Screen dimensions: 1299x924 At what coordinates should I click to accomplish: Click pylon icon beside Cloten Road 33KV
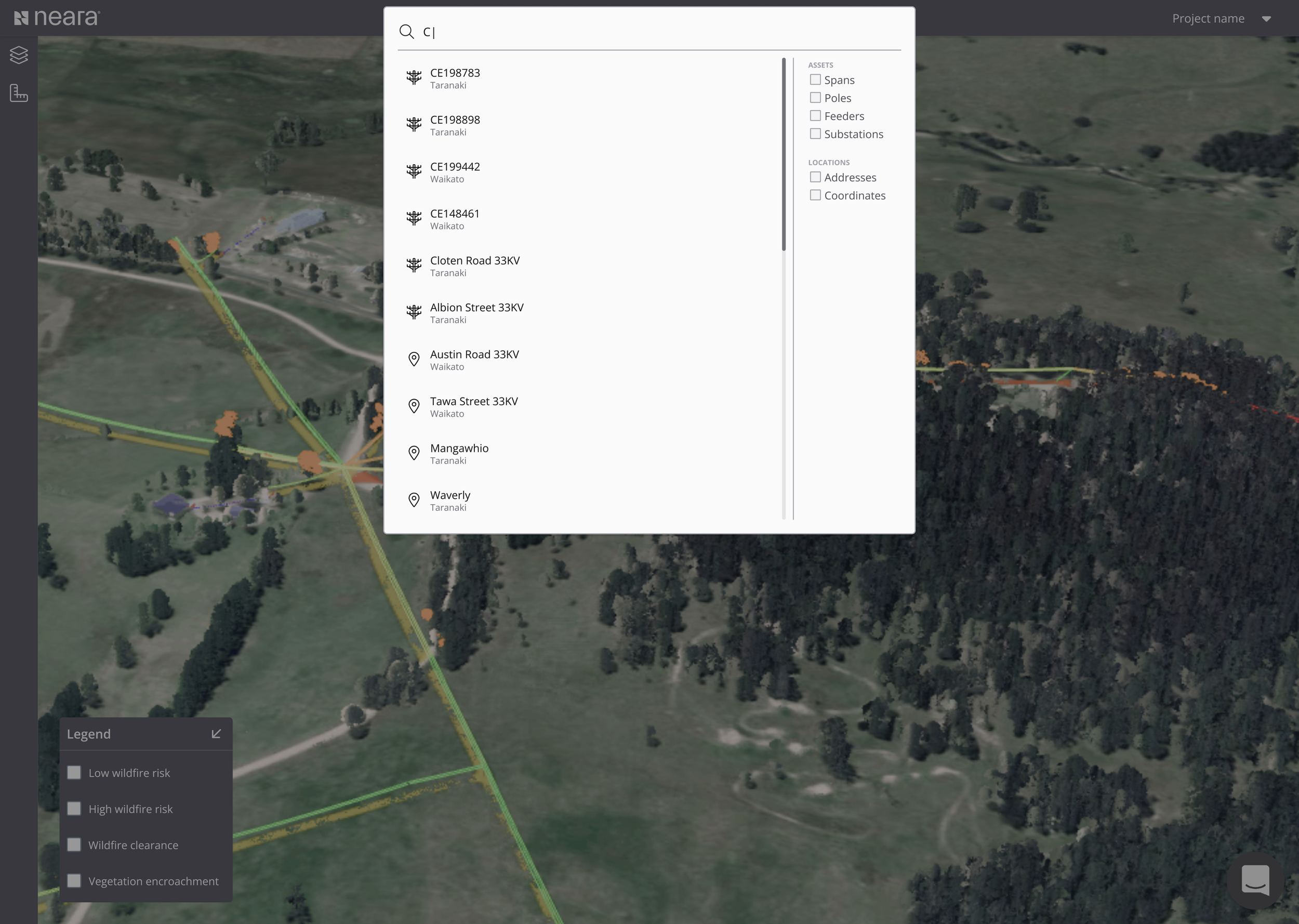coord(414,265)
